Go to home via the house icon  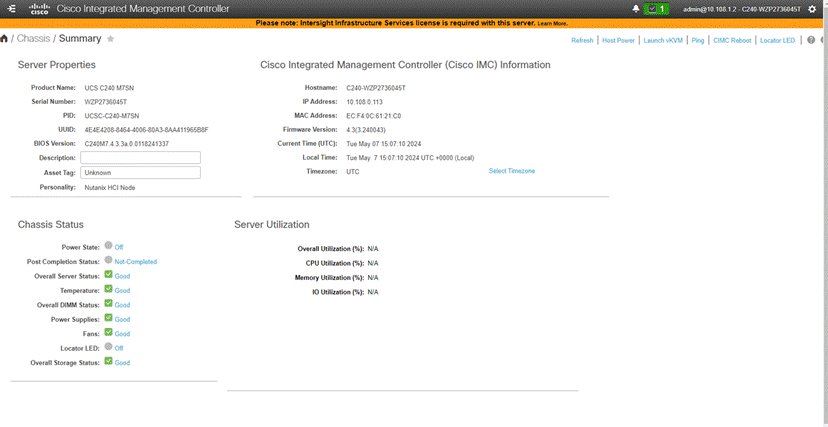(4, 39)
